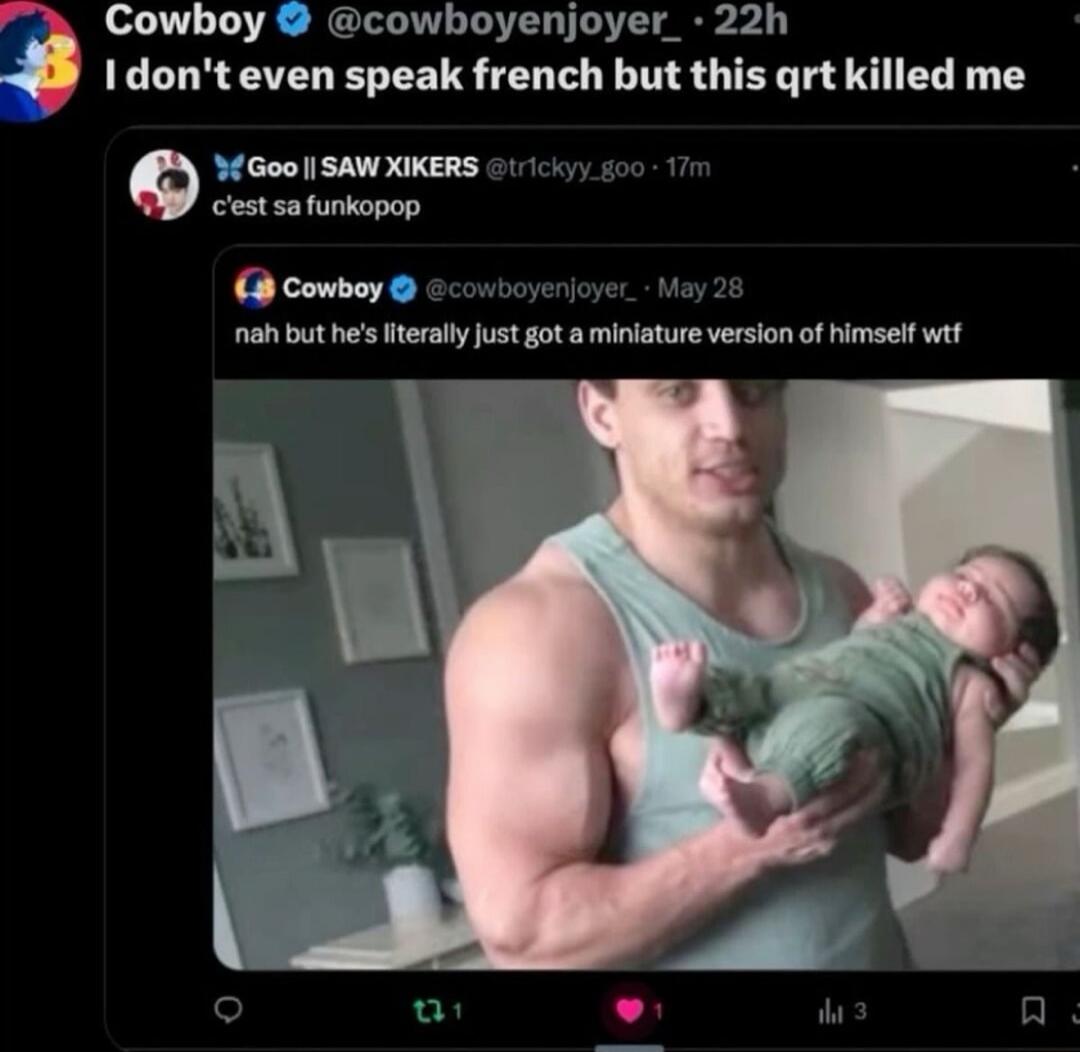Open the man holding baby image
1080x1052 pixels.
[x=647, y=674]
